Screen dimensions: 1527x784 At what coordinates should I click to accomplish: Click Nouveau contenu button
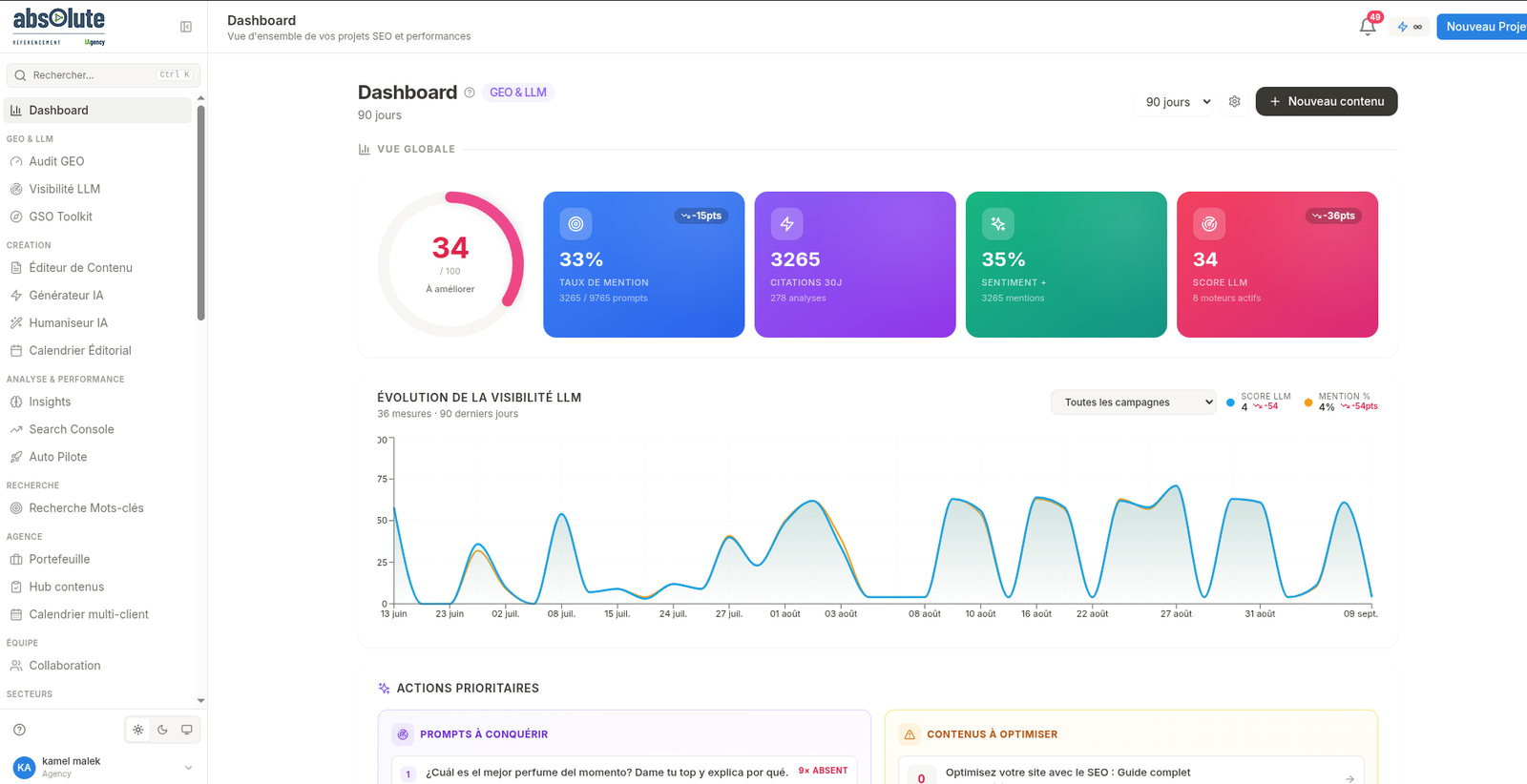(1327, 101)
